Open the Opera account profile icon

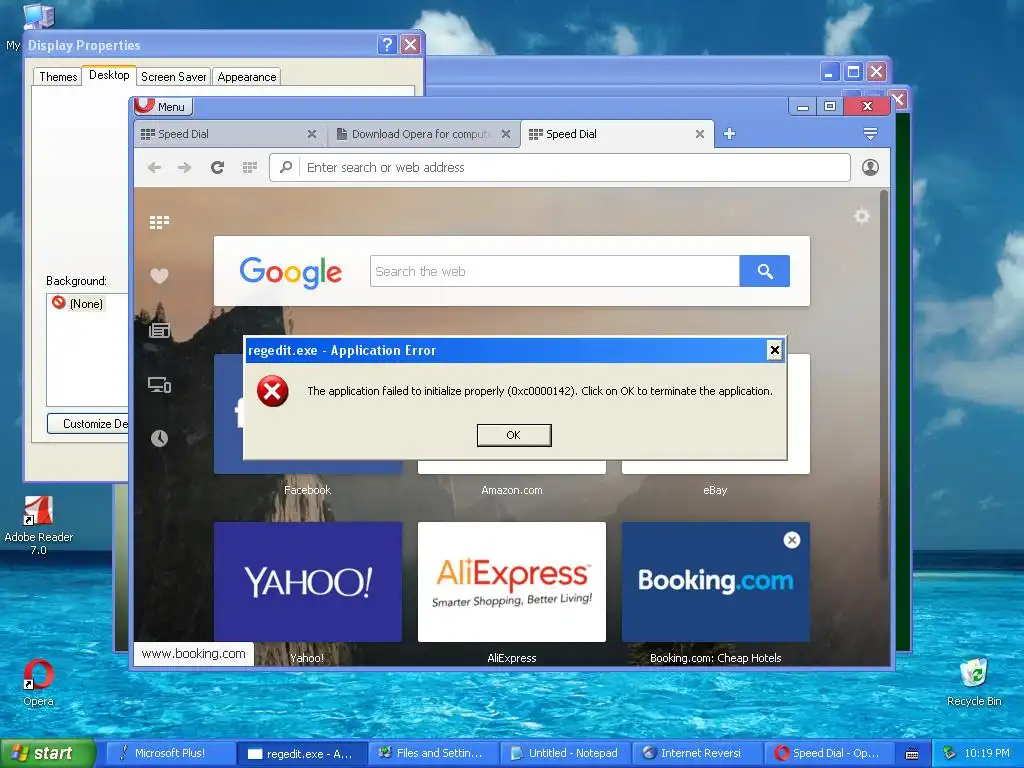point(870,168)
